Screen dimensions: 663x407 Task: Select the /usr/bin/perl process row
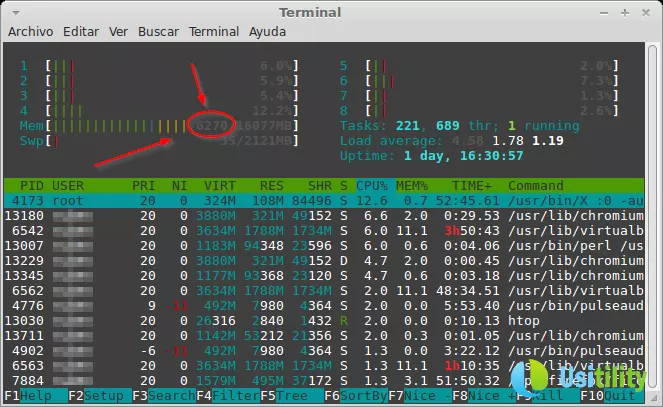(x=300, y=245)
